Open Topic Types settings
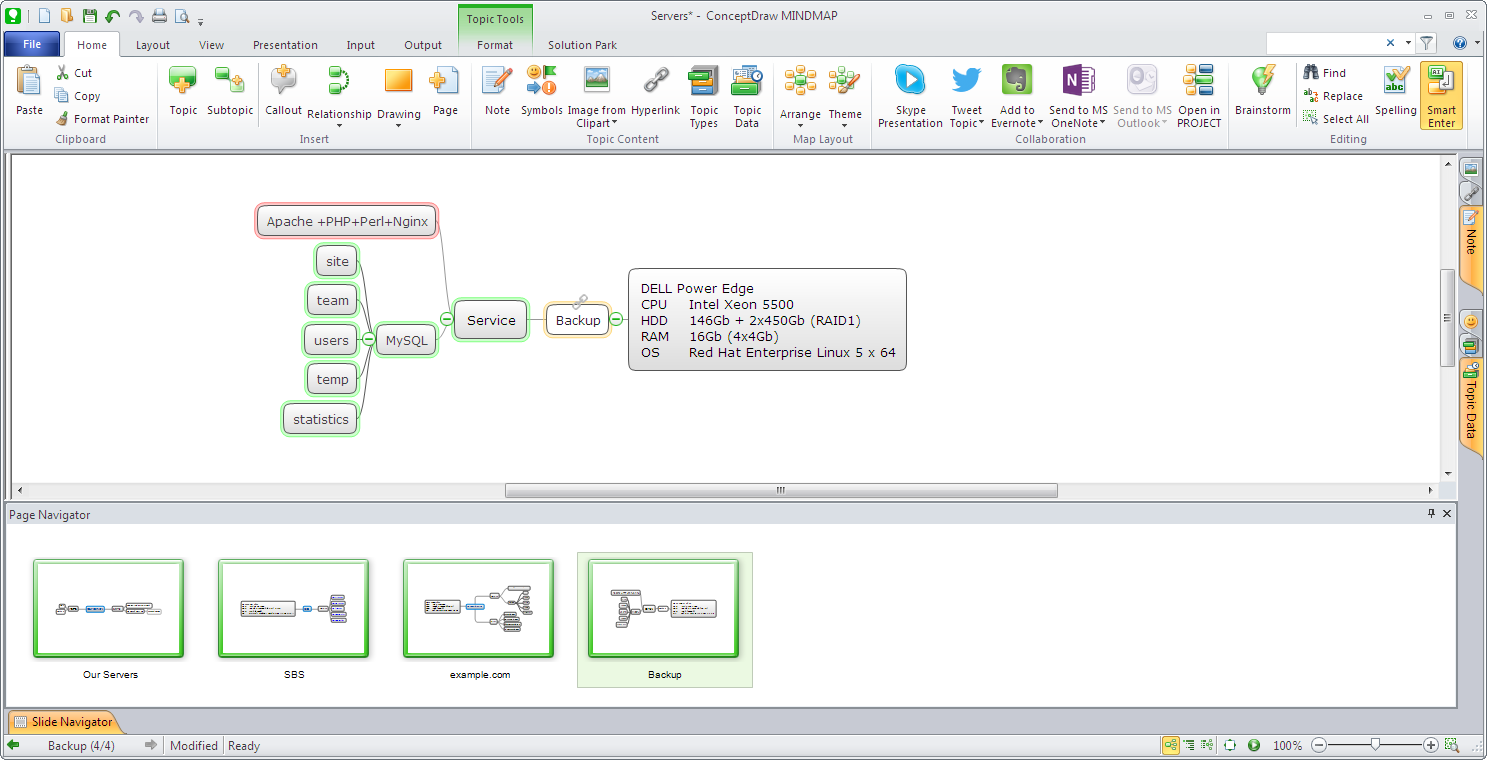The image size is (1487, 760). 704,97
